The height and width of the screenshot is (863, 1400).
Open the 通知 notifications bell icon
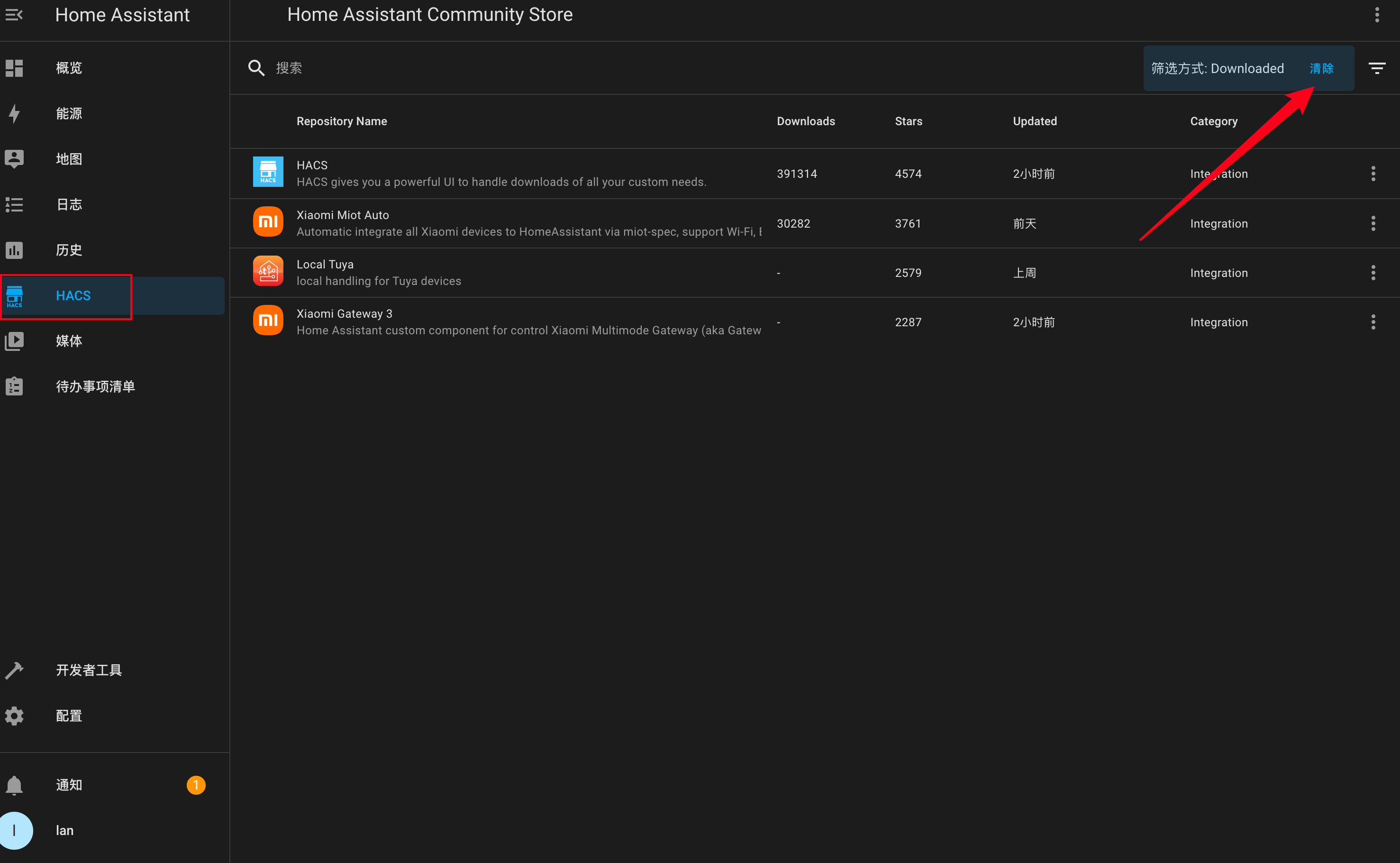pyautogui.click(x=14, y=785)
